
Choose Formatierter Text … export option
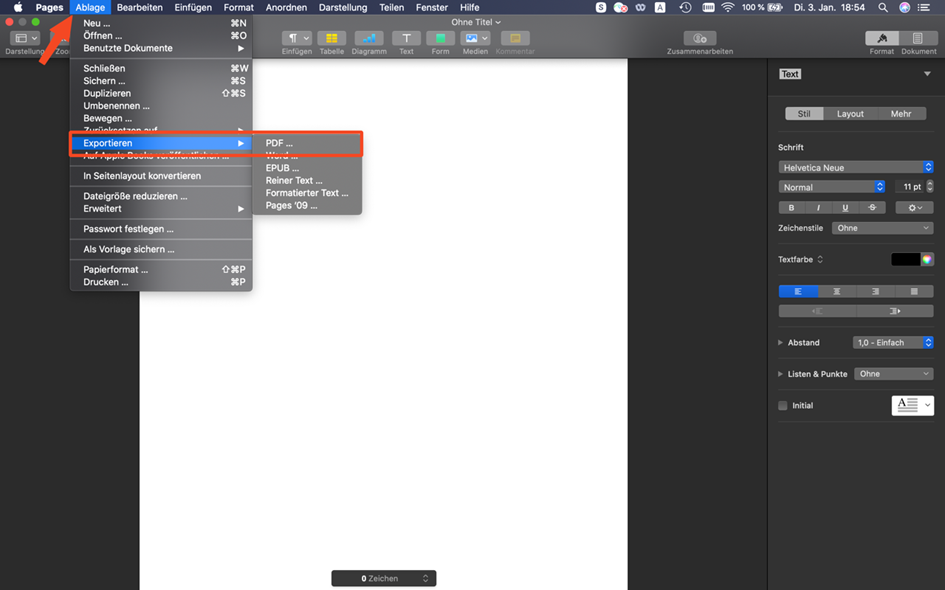coord(307,193)
